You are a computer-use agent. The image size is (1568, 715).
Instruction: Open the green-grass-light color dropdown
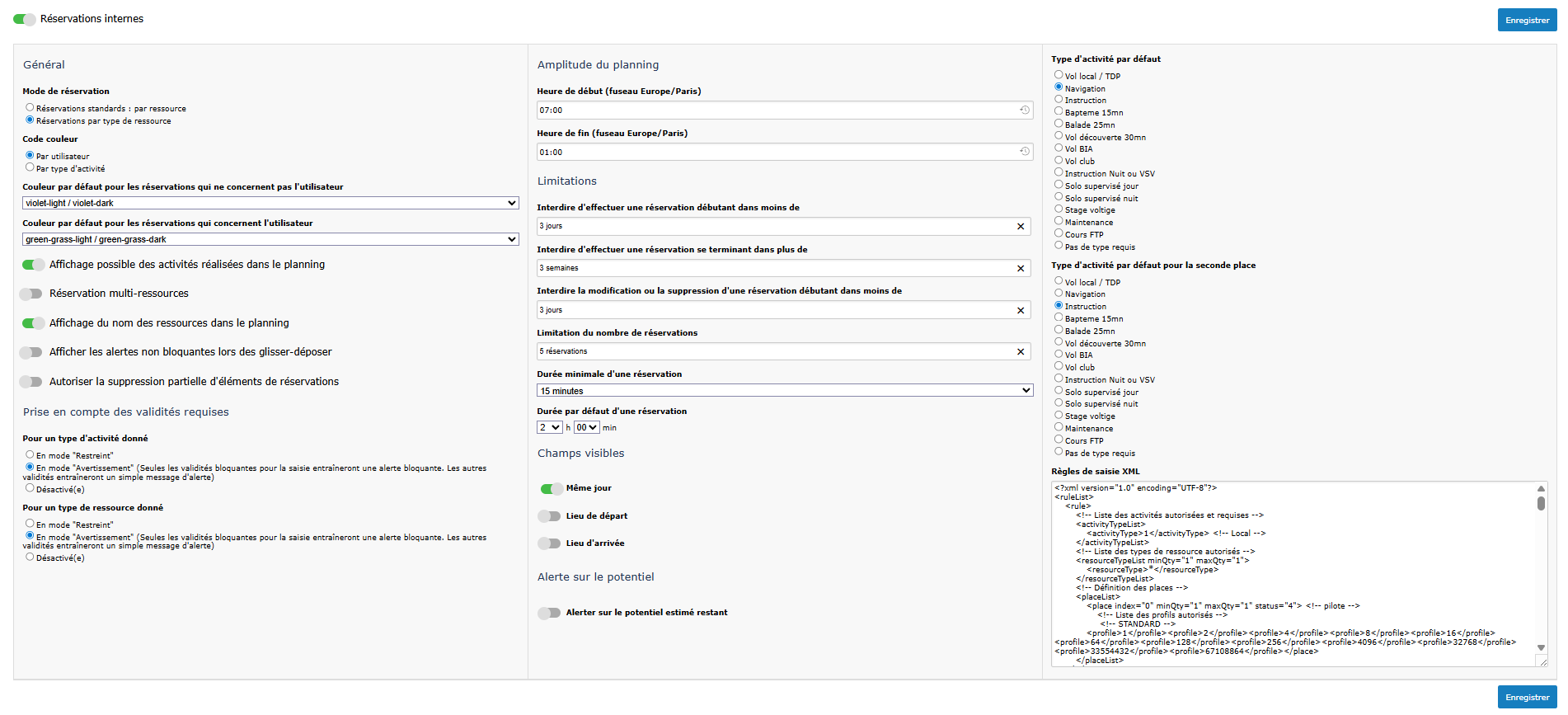270,239
